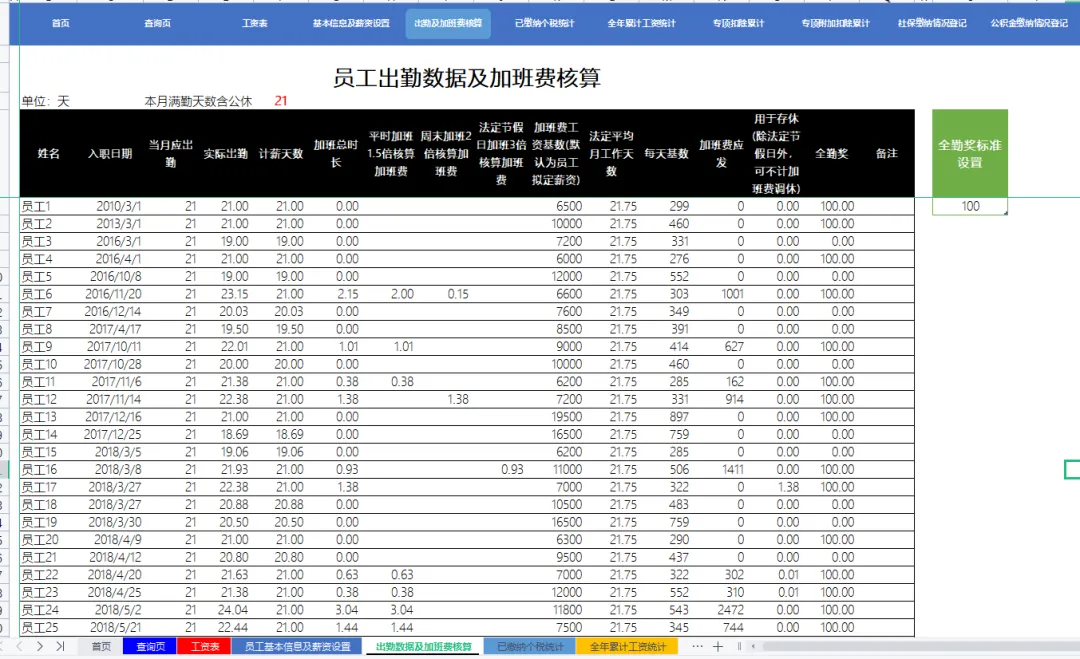Add a new sheet with plus icon
The image size is (1080, 659).
(718, 647)
